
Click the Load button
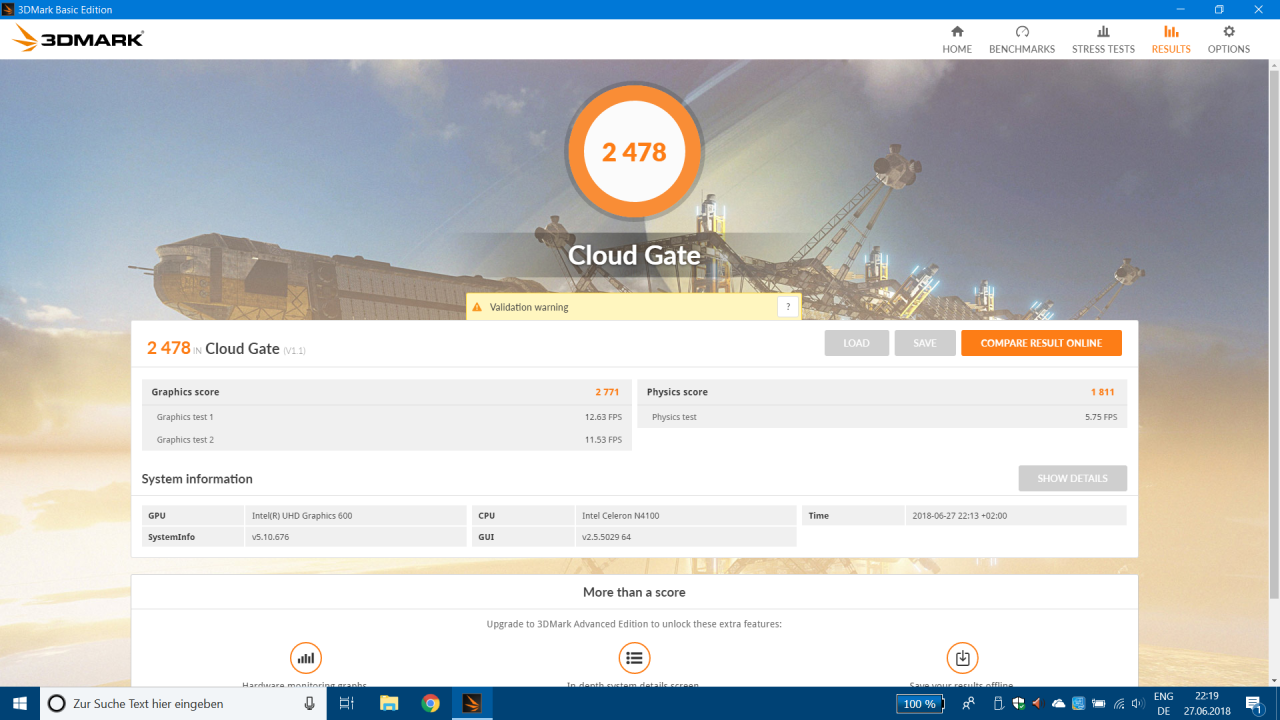(x=856, y=343)
